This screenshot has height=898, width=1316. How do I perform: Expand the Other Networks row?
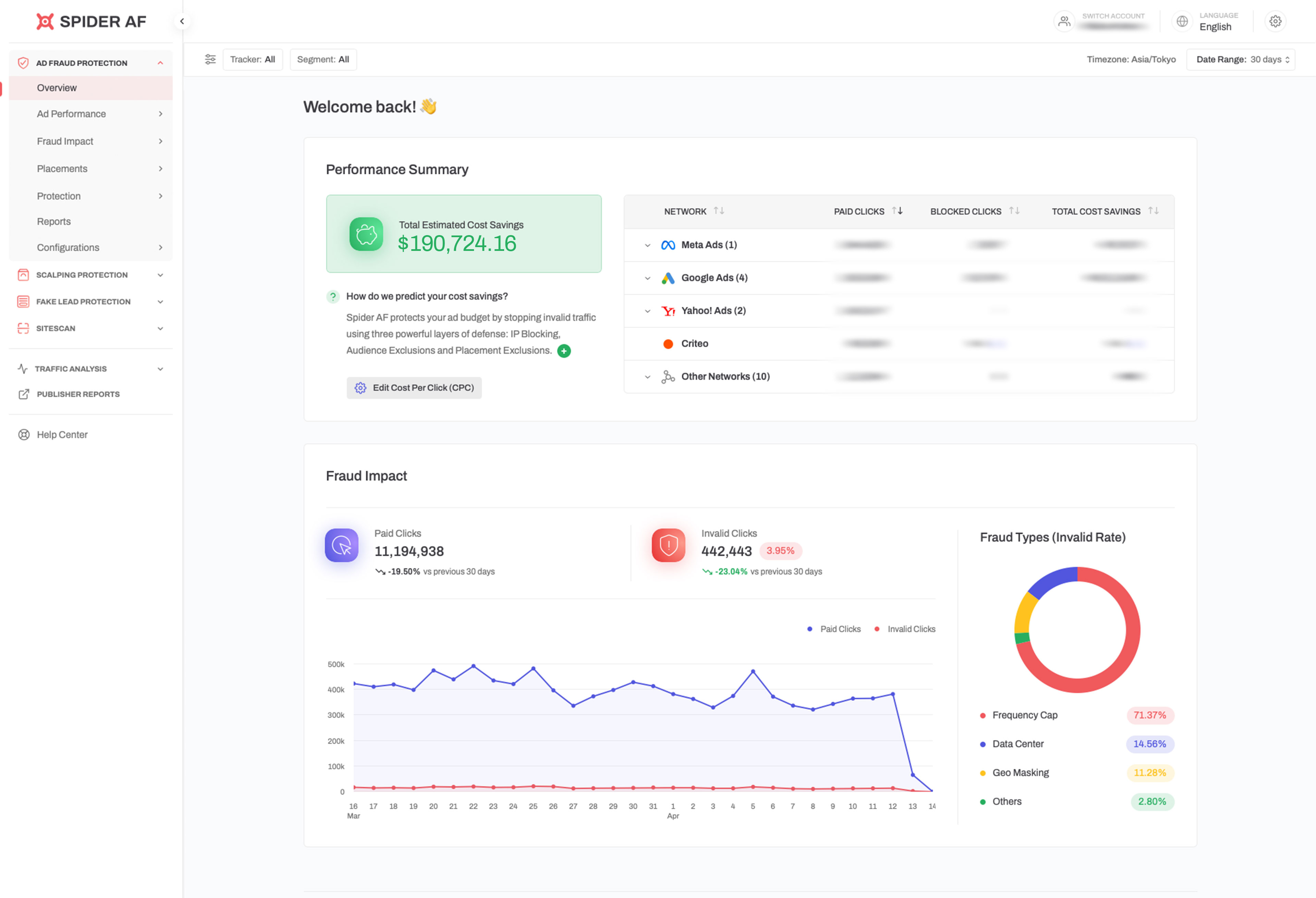647,376
